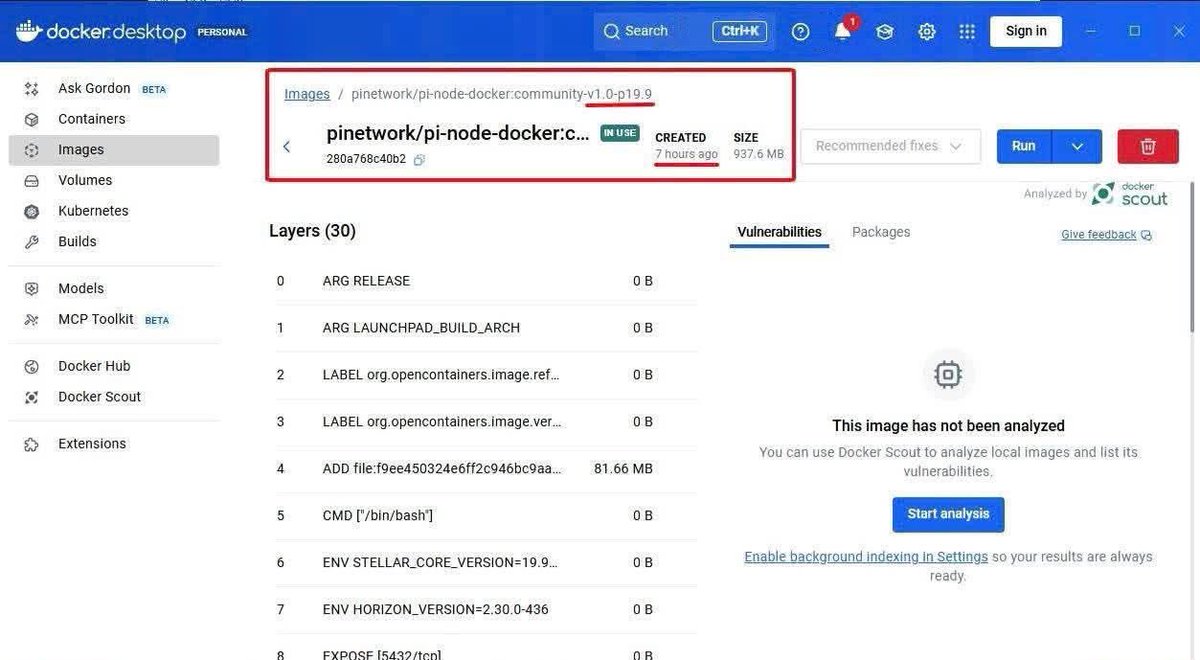Image resolution: width=1200 pixels, height=660 pixels.
Task: Click the 81.66 MB layer size
Action: [x=623, y=468]
